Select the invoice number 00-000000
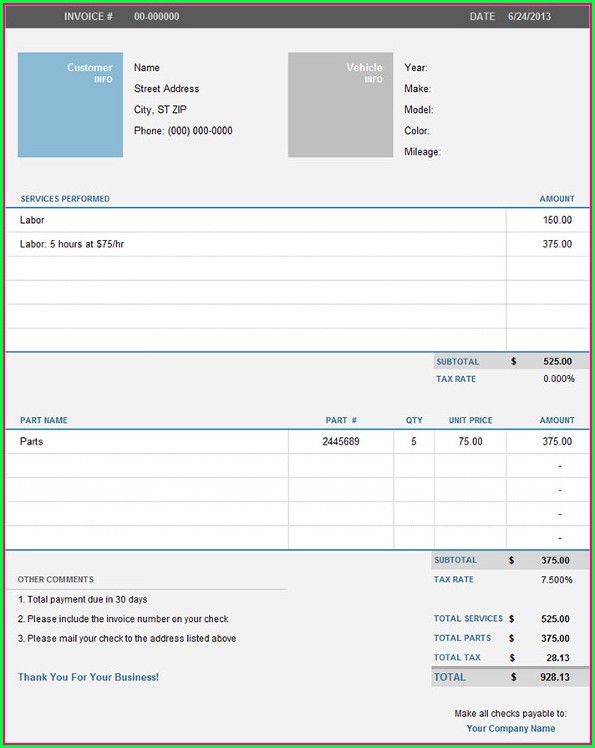Screen dimensions: 595x748 (157, 16)
